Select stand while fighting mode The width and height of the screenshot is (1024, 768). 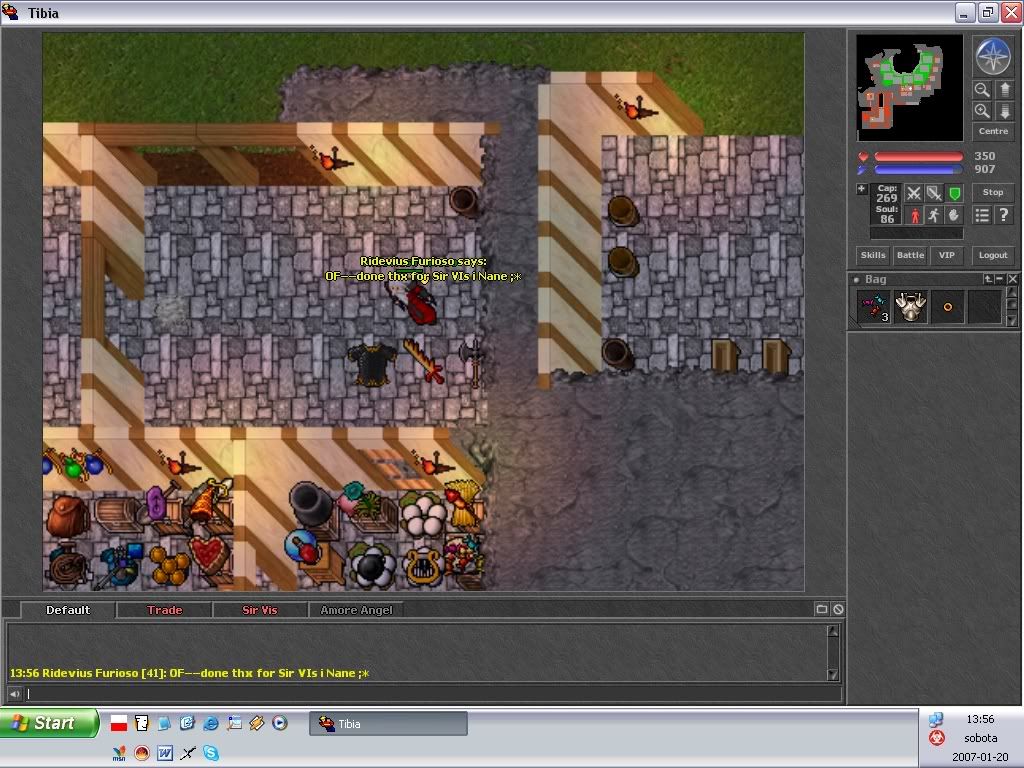(914, 215)
